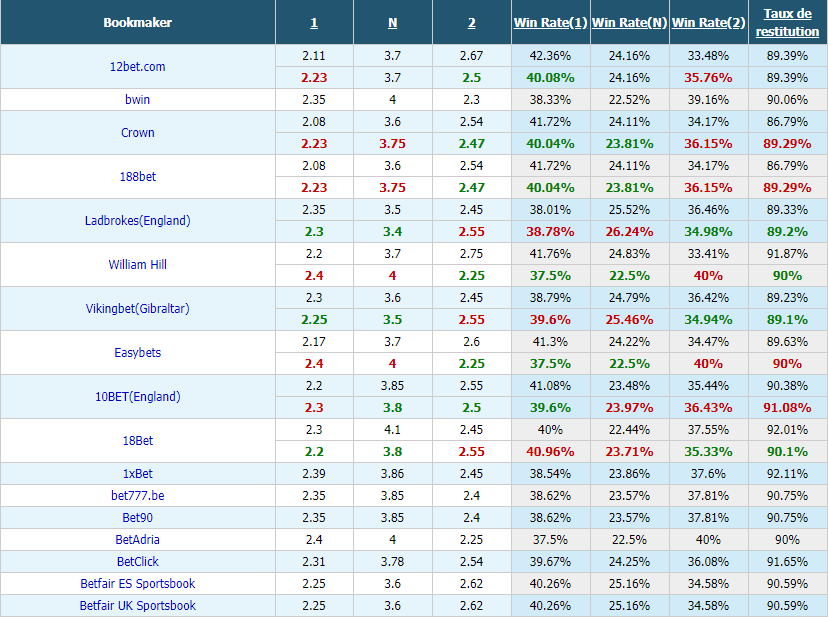
Task: Select bwin's 39.16% win rate cell
Action: (x=709, y=99)
